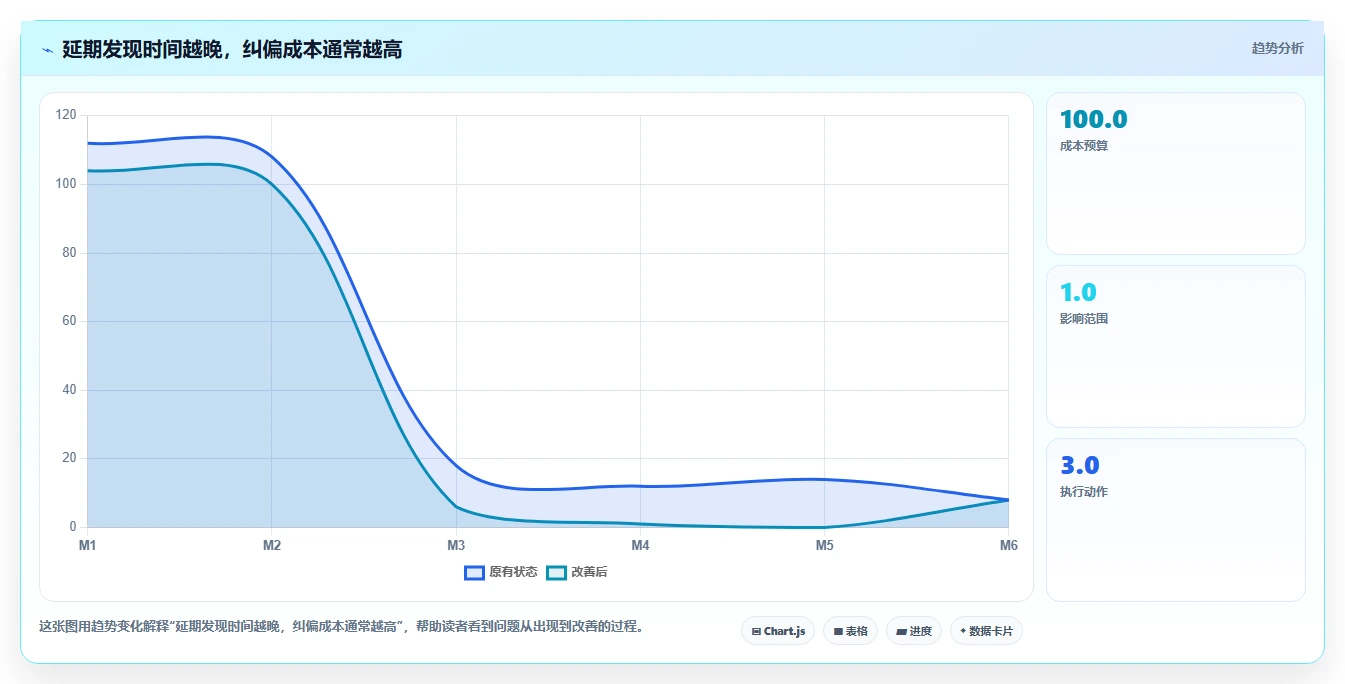This screenshot has width=1345, height=684.
Task: Open the 成本预算 100.0 card
Action: coord(1176,174)
